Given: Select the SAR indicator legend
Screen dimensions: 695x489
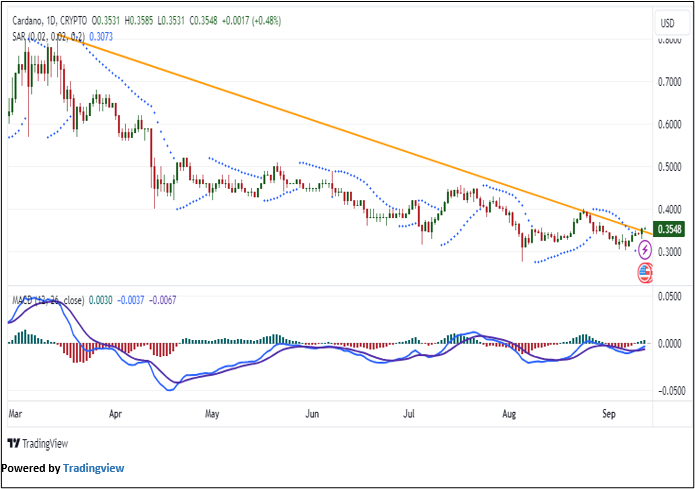Looking at the screenshot, I should click(x=48, y=36).
